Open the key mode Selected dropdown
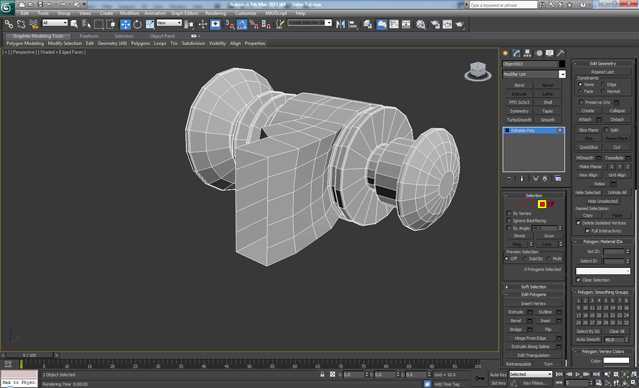The height and width of the screenshot is (388, 639). click(531, 374)
